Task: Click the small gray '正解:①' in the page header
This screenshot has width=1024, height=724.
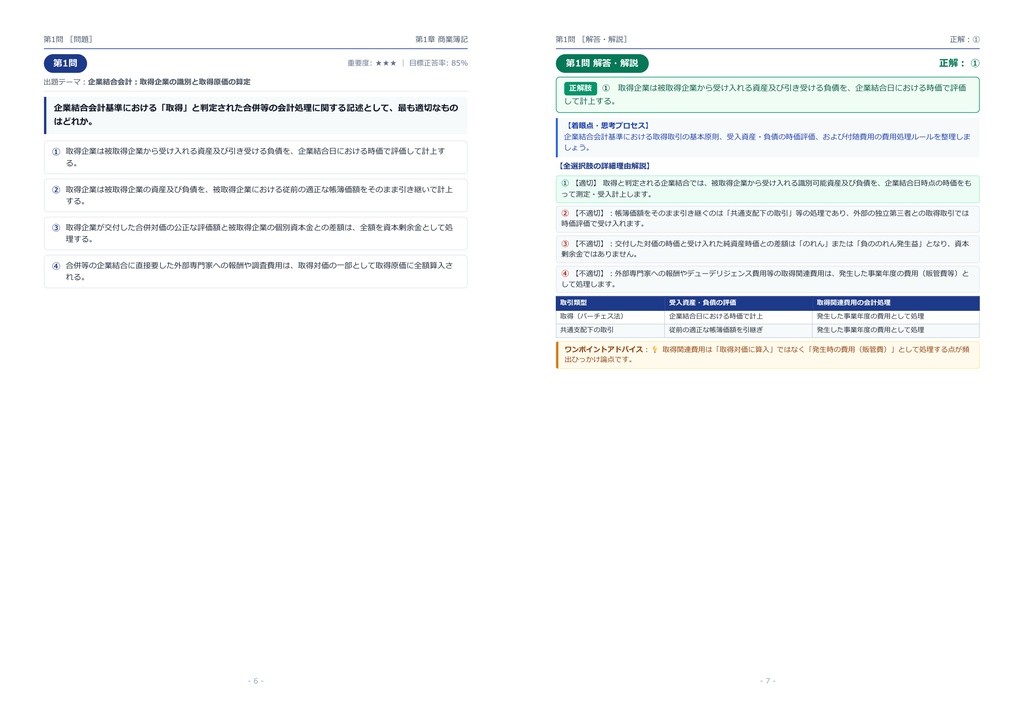Action: (965, 39)
